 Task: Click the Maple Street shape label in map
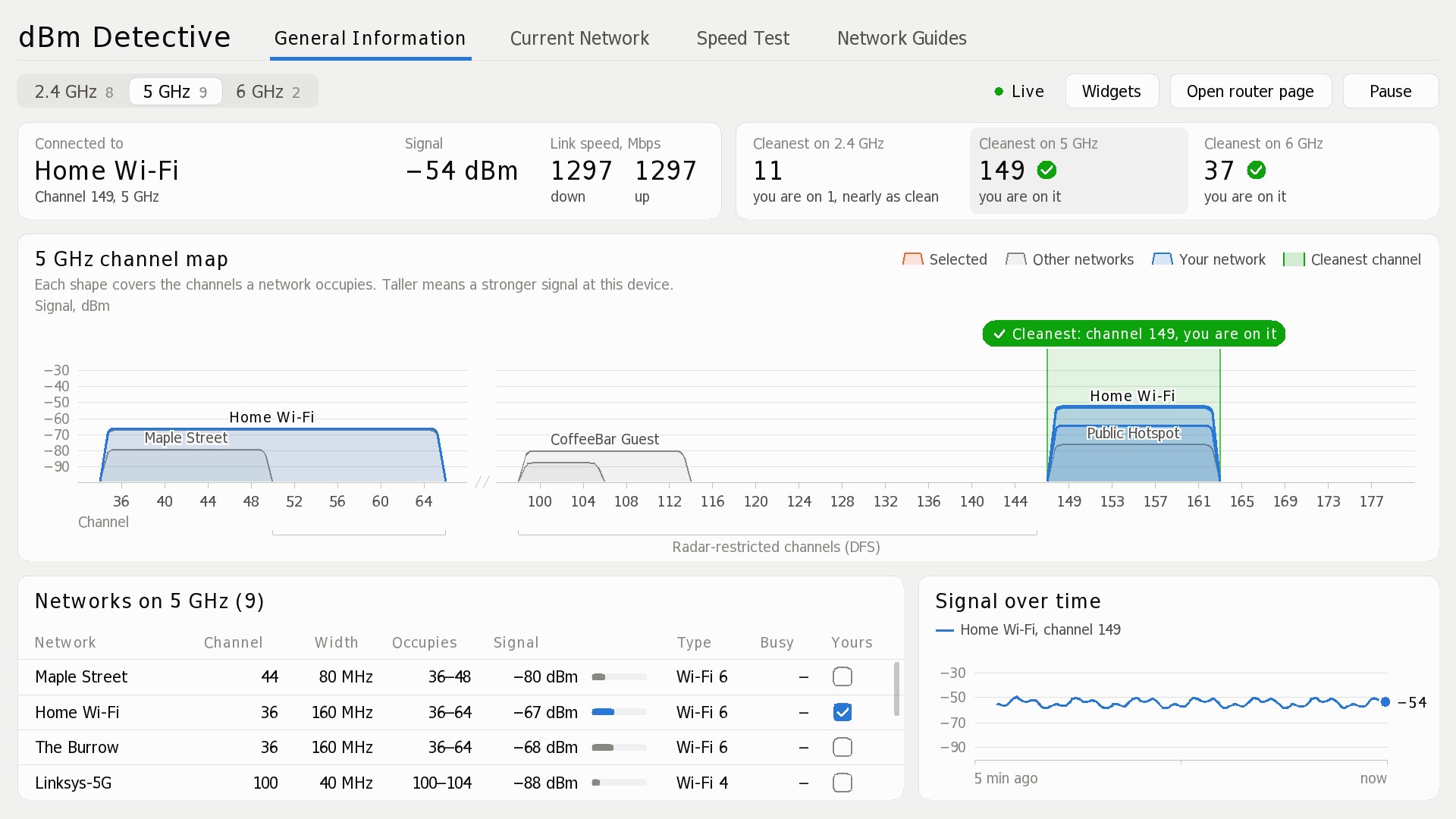[x=186, y=438]
